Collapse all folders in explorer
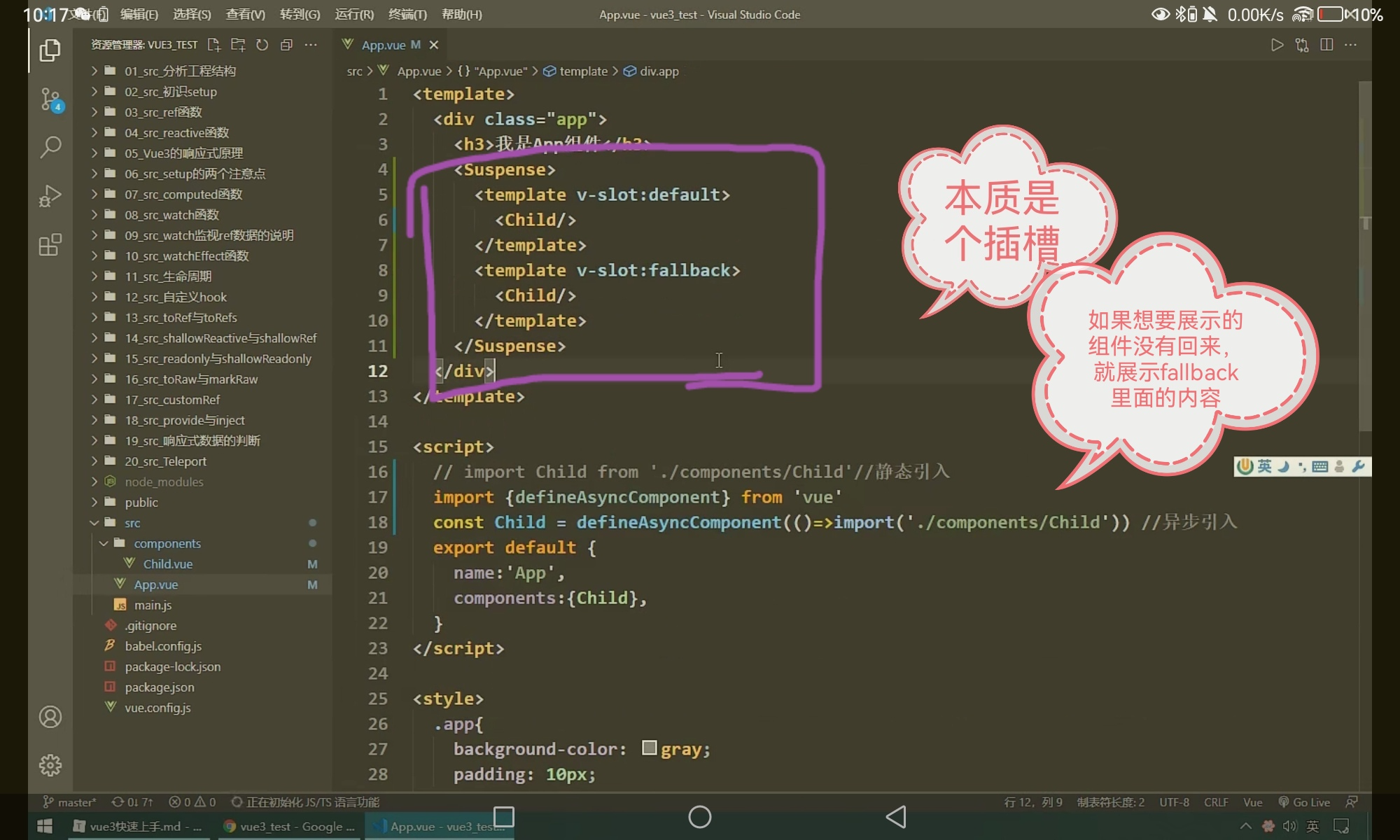 (x=286, y=45)
